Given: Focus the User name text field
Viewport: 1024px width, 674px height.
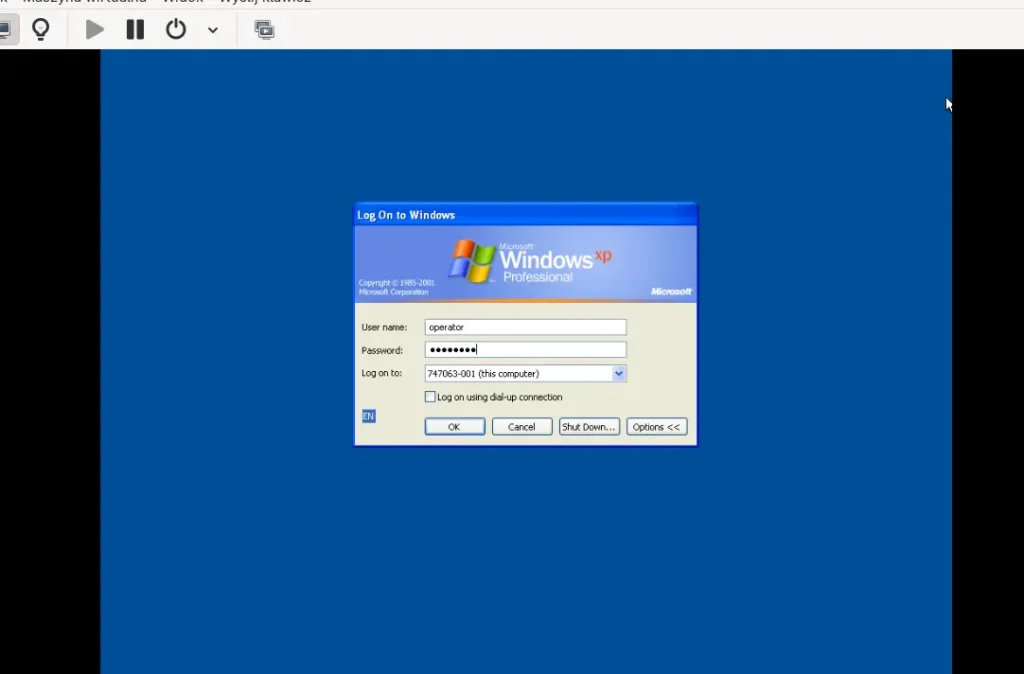Looking at the screenshot, I should (525, 327).
